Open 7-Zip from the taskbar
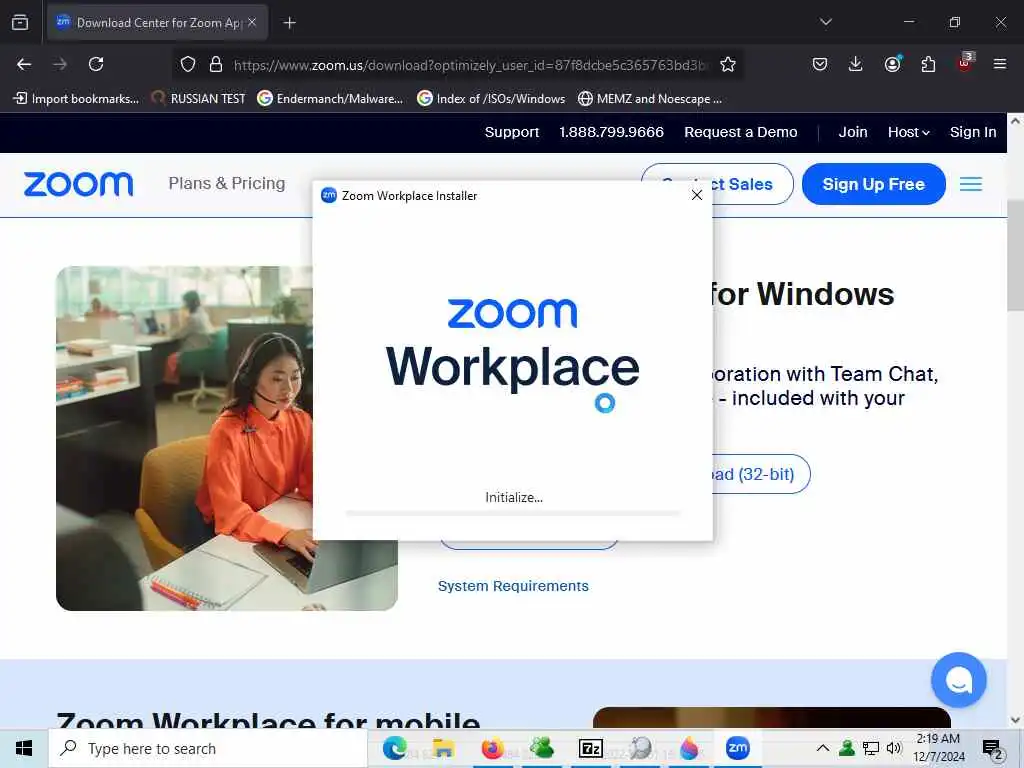Screen dimensions: 1024x768 coord(590,748)
